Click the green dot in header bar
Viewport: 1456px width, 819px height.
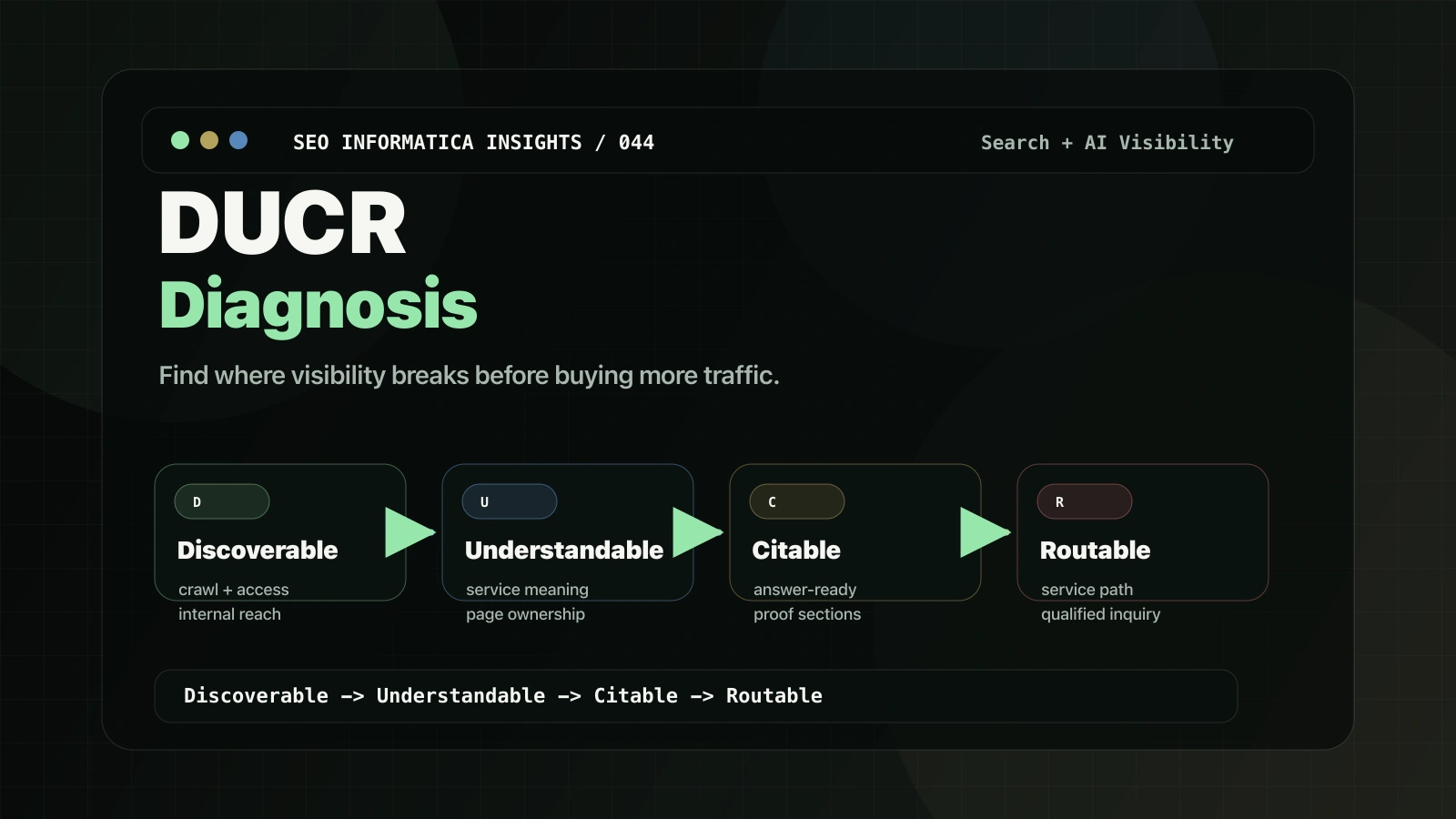click(x=180, y=140)
